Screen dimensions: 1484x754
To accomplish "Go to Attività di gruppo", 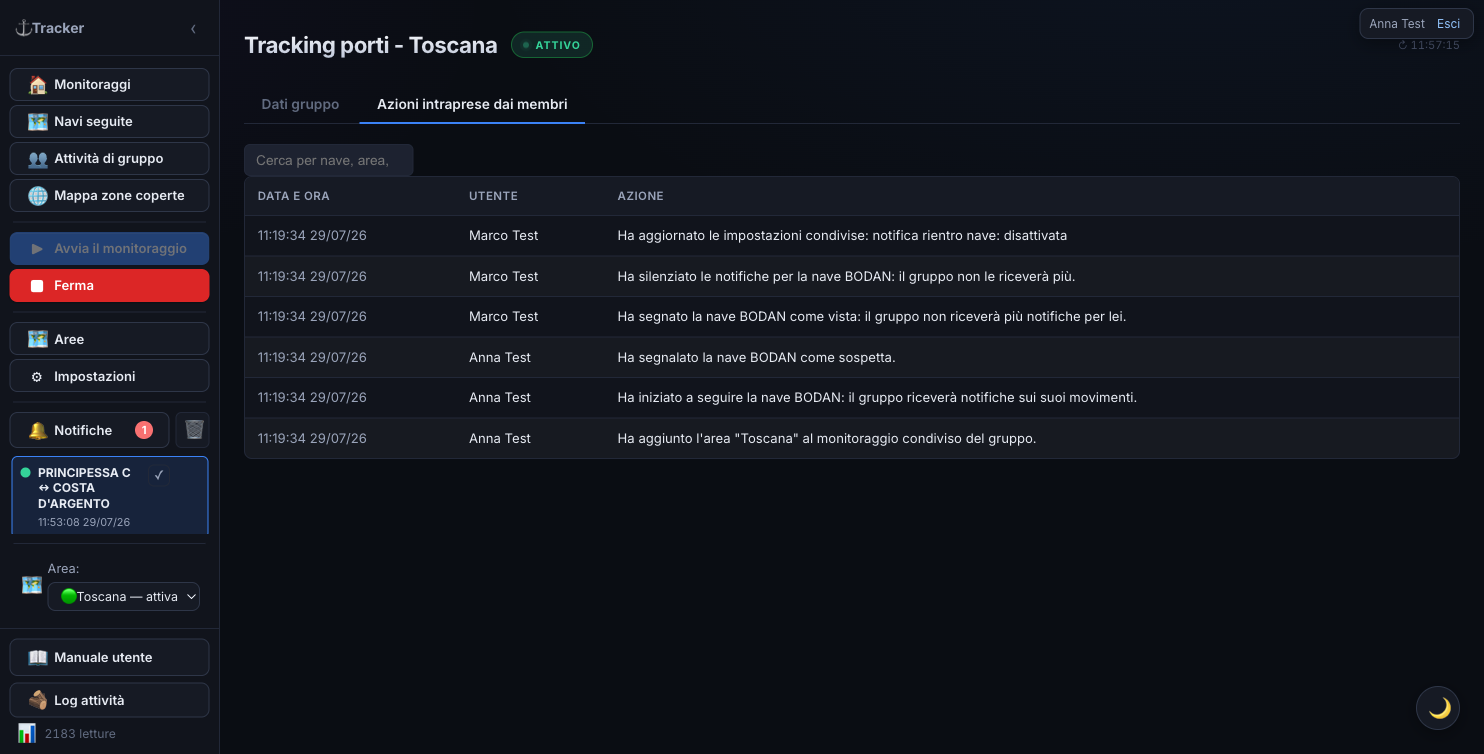I will pos(109,158).
